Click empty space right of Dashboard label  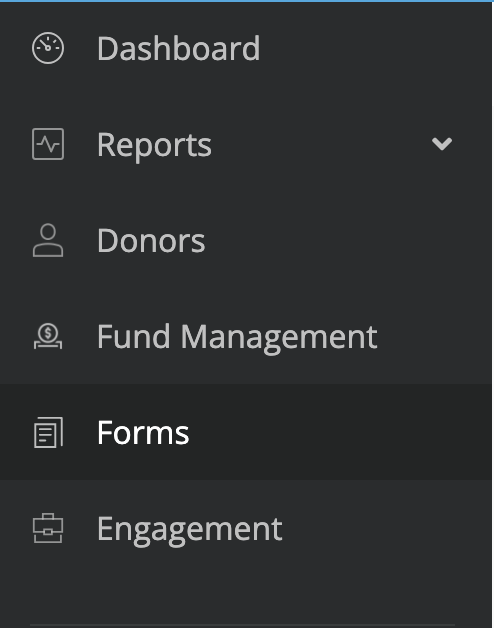pos(373,48)
